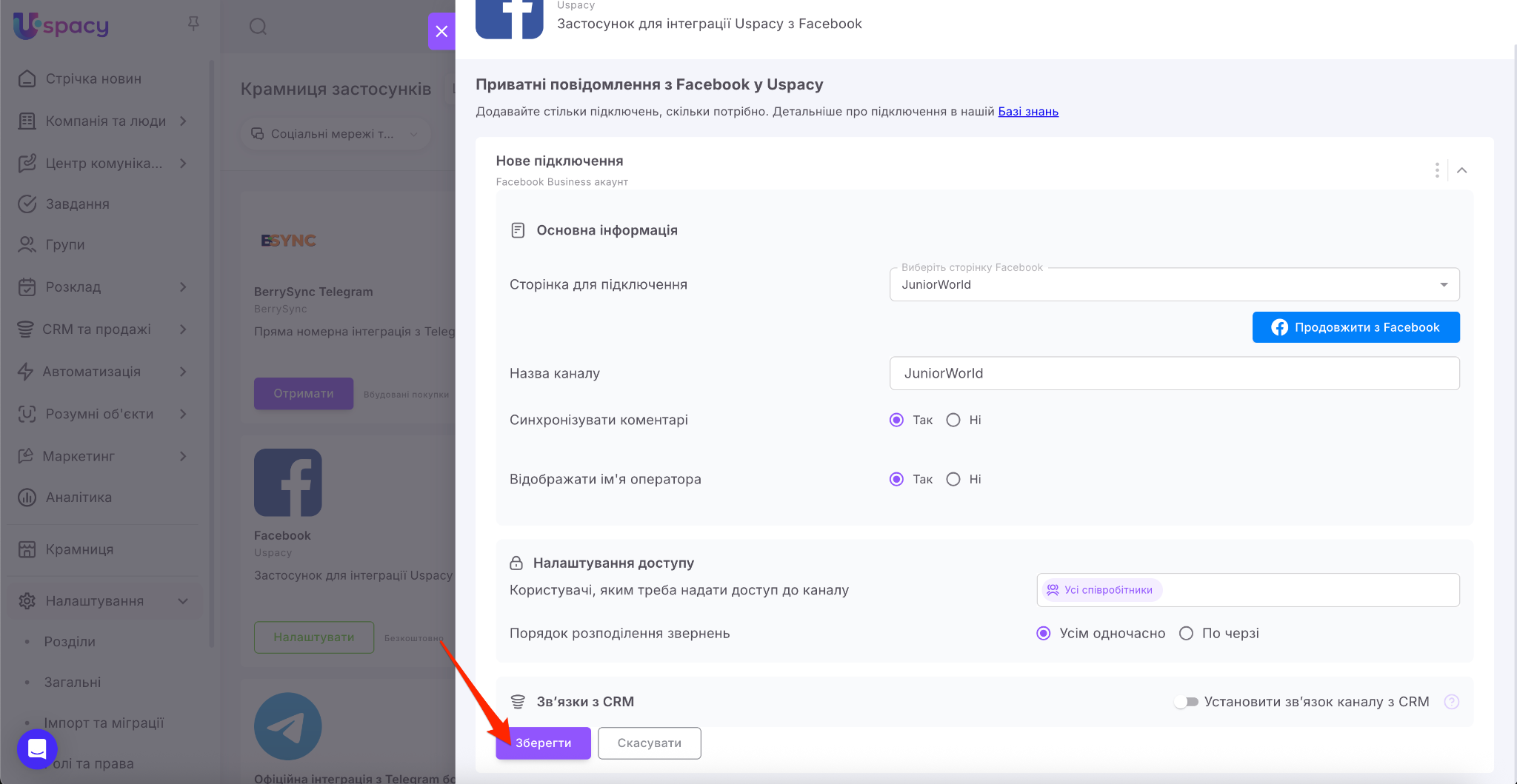The height and width of the screenshot is (784, 1517).
Task: Open Крамниця in the sidebar
Action: (79, 549)
